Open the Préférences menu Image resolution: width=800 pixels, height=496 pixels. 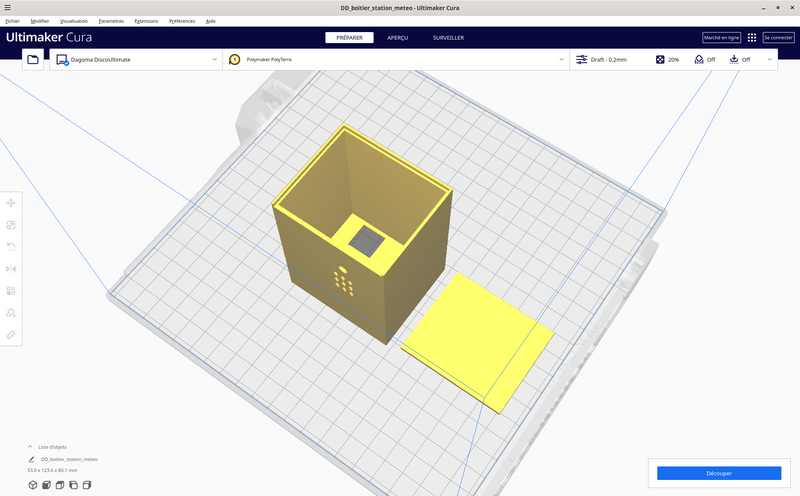click(x=182, y=21)
